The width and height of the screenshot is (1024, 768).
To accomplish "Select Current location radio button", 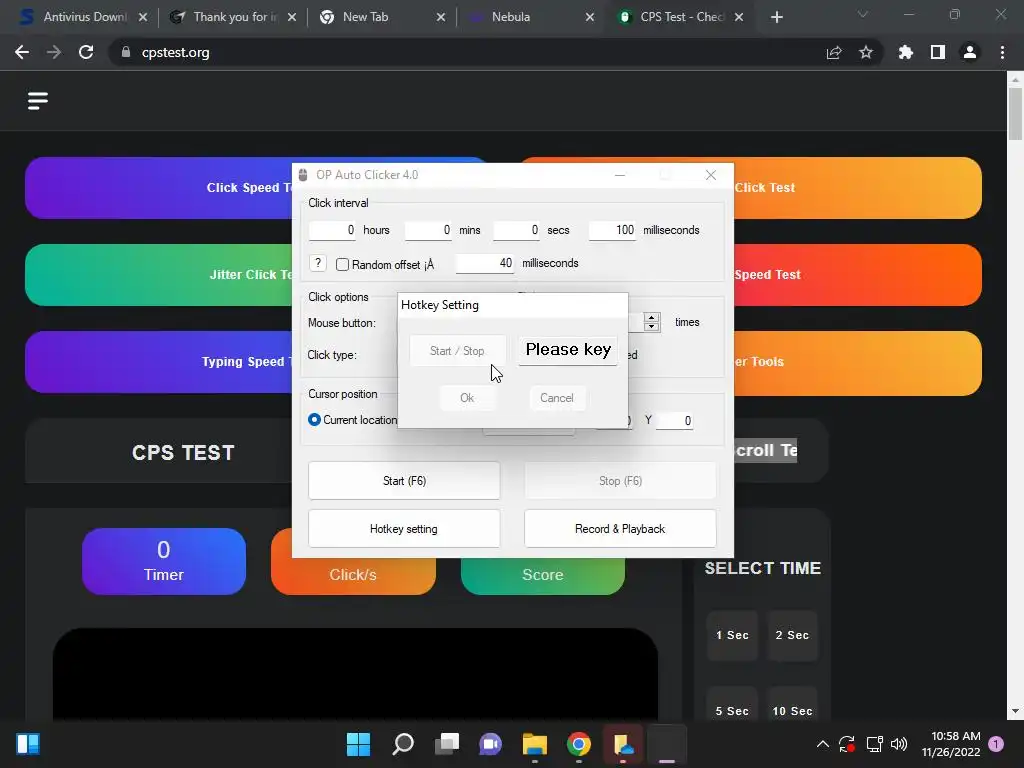I will coord(314,419).
